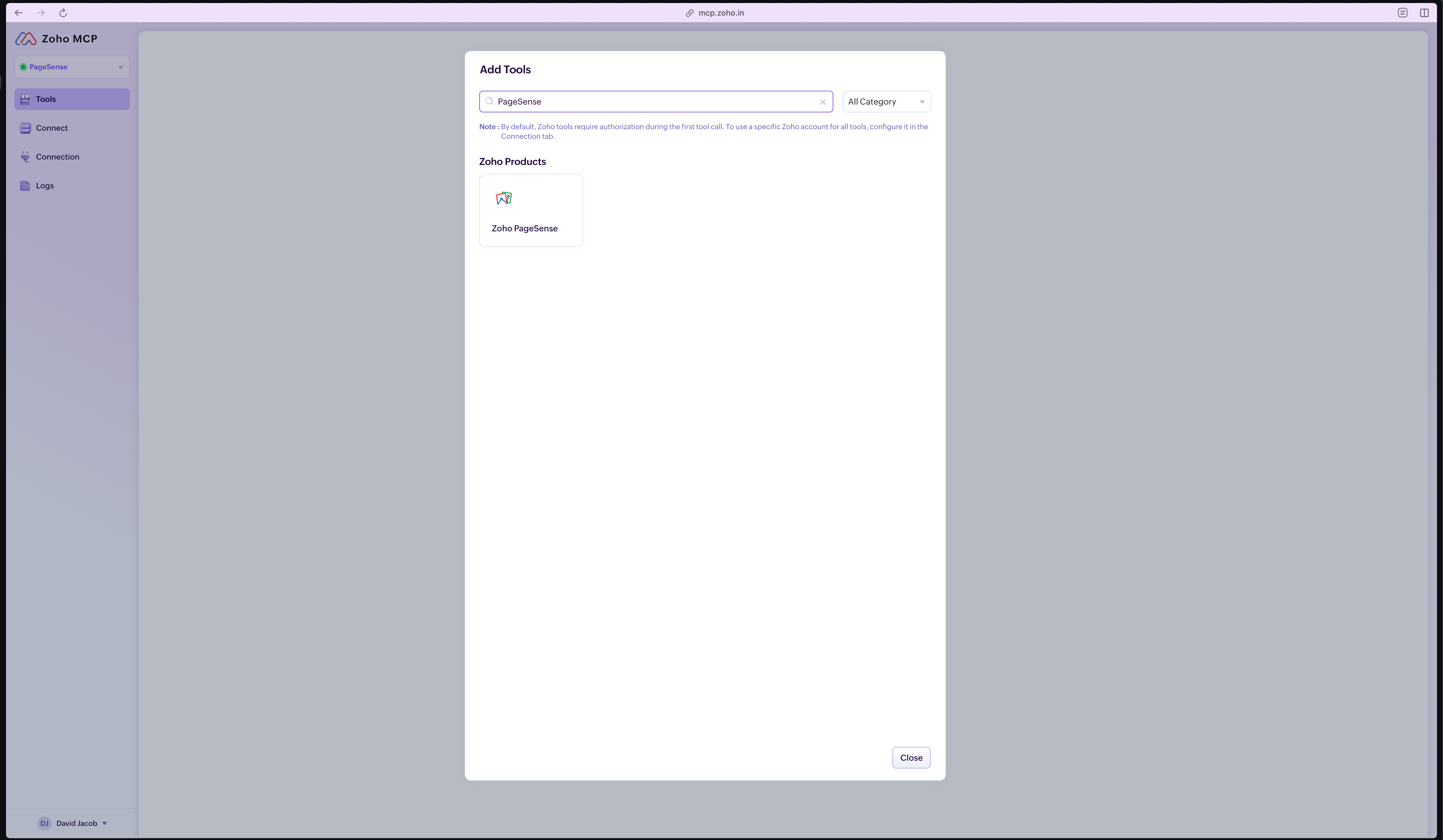Clear the search text with X icon
This screenshot has width=1443, height=840.
pyautogui.click(x=823, y=102)
